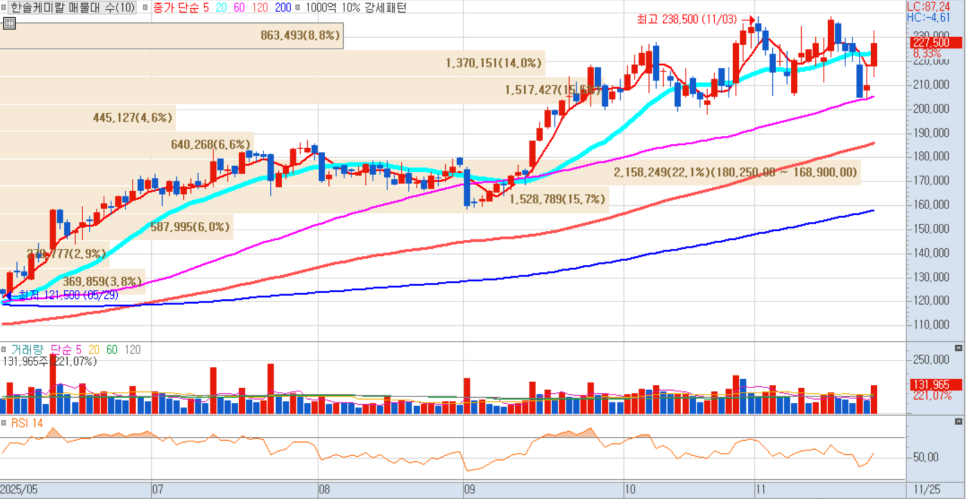The height and width of the screenshot is (499, 966).
Task: Select the RSI 14 indicator label
Action: pyautogui.click(x=28, y=423)
